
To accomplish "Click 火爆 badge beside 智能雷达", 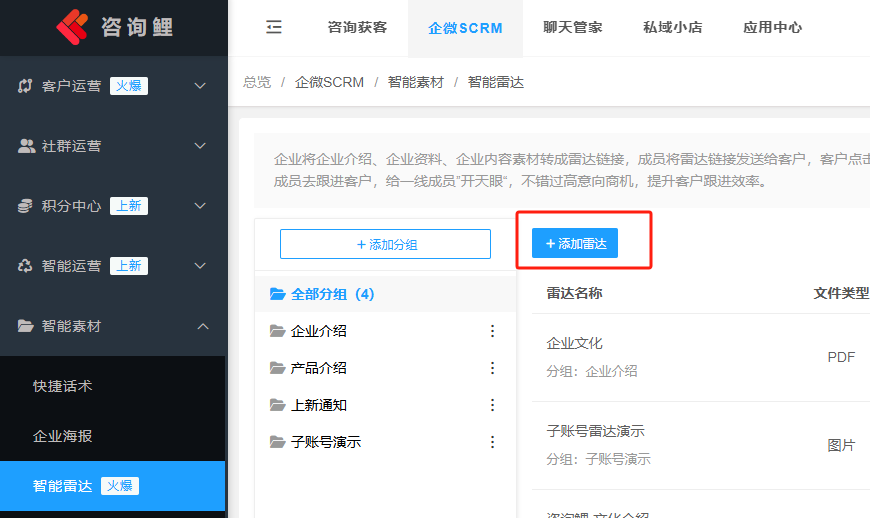I will (x=120, y=486).
